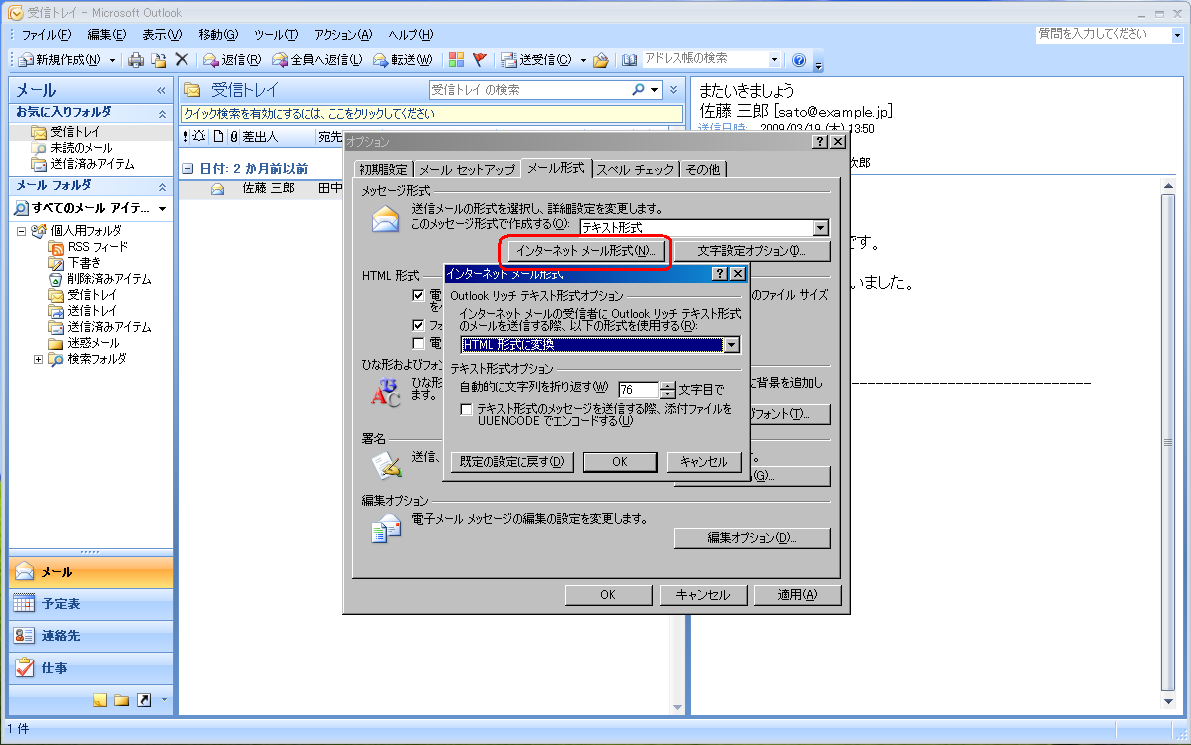Collapse the 個人用フォルダ tree node
Screen dimensions: 1191x745
point(21,231)
